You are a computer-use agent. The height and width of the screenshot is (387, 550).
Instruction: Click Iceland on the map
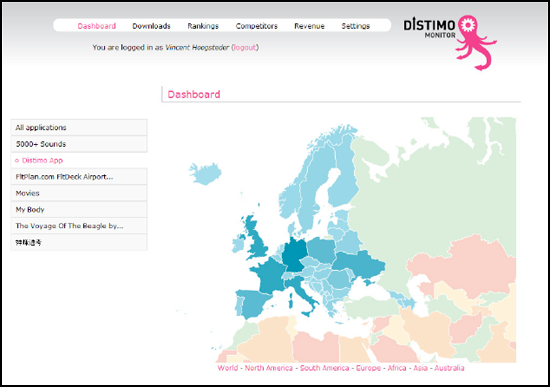[206, 174]
